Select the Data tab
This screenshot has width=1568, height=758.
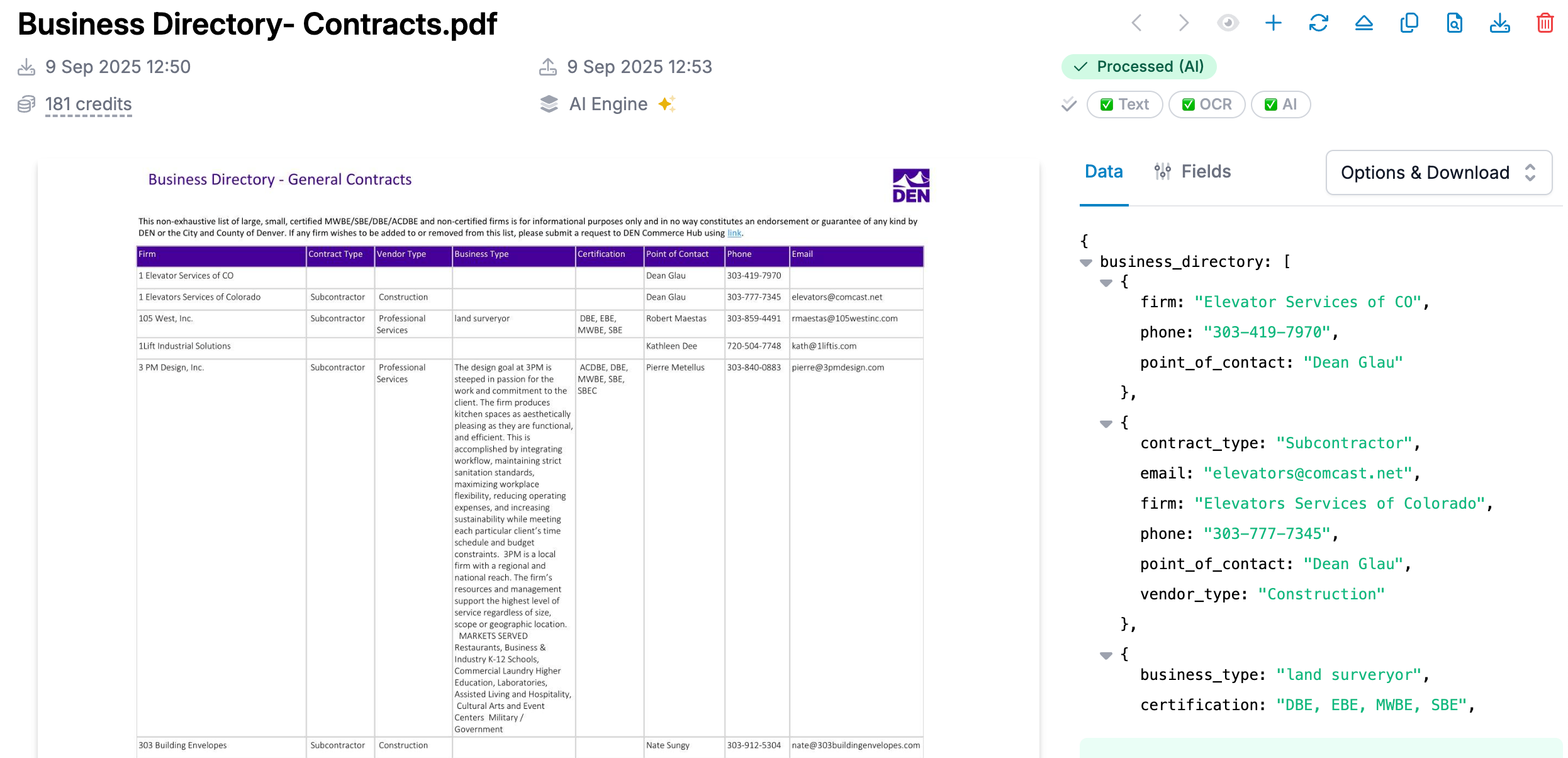[x=1104, y=172]
